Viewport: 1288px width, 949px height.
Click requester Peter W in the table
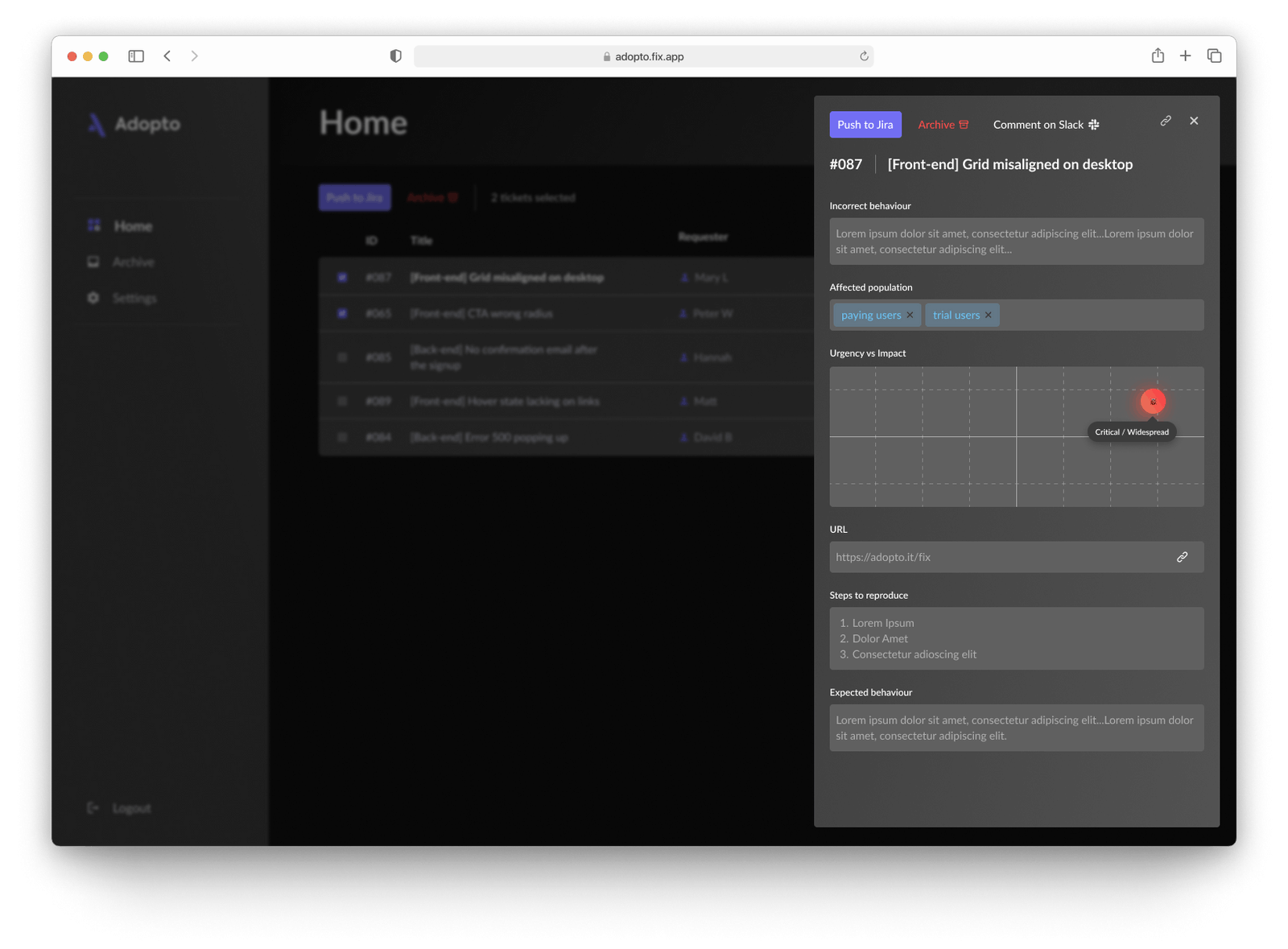[x=706, y=314]
